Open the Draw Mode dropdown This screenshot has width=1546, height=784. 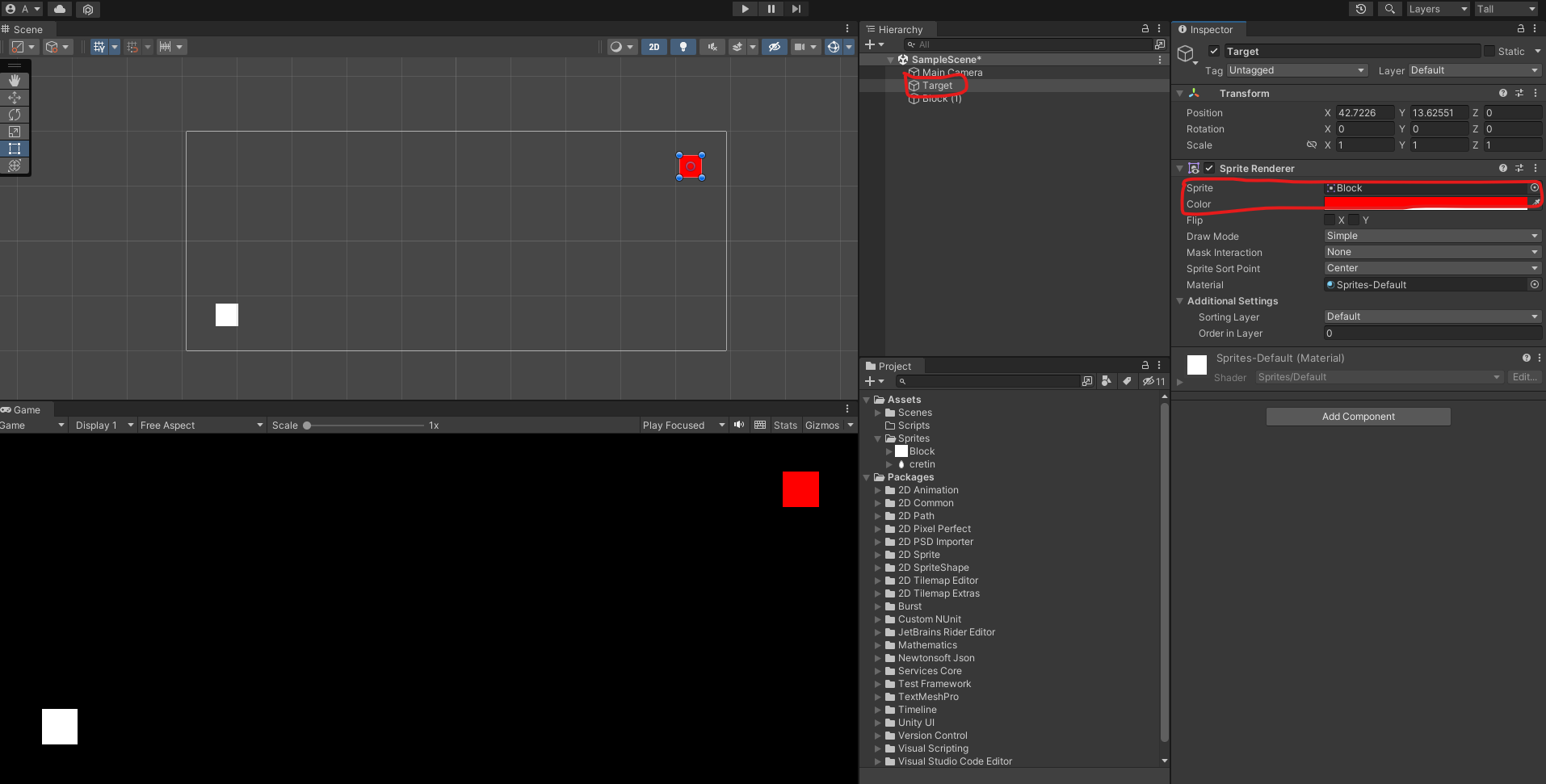point(1432,237)
